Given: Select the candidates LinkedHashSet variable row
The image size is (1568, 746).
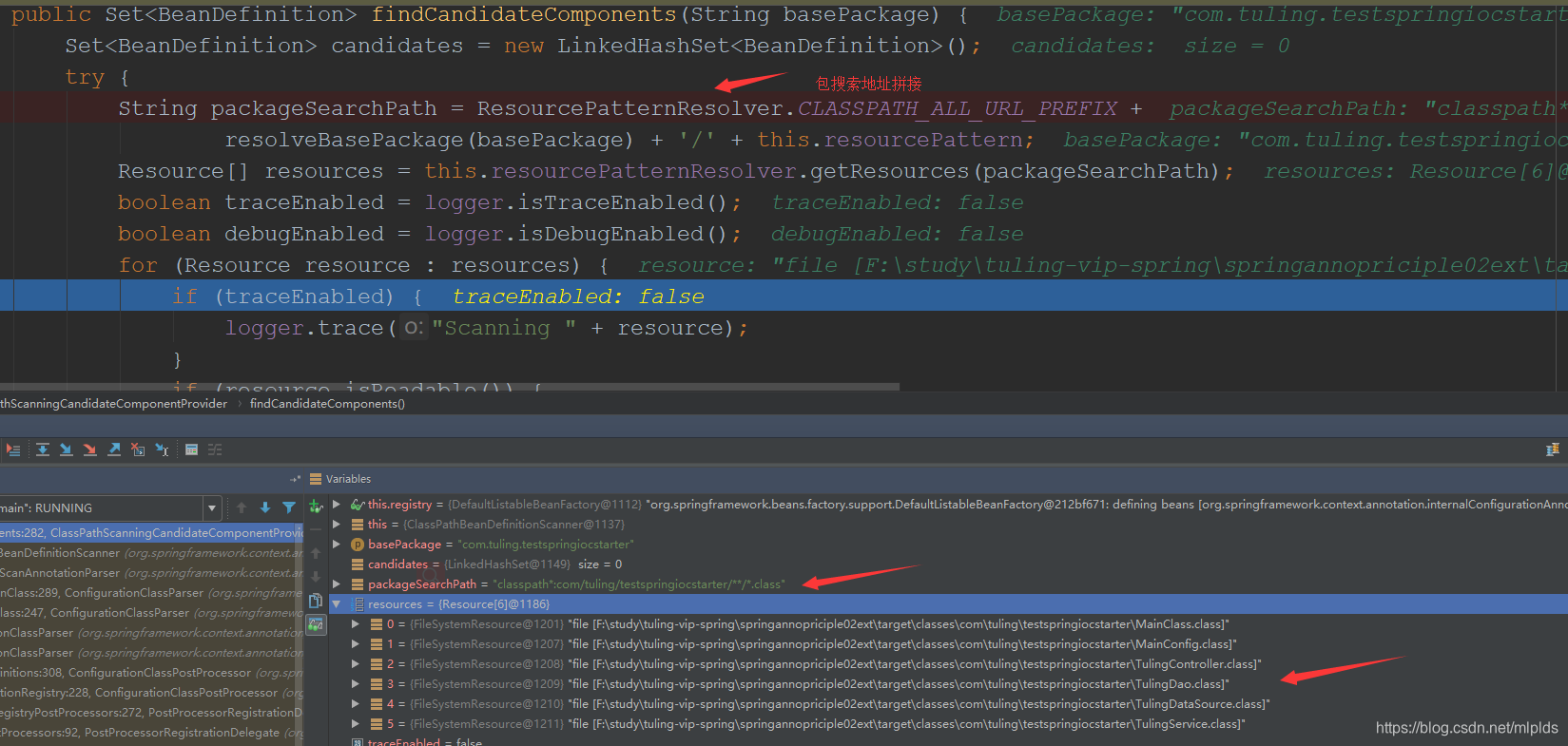Looking at the screenshot, I should pos(948,564).
